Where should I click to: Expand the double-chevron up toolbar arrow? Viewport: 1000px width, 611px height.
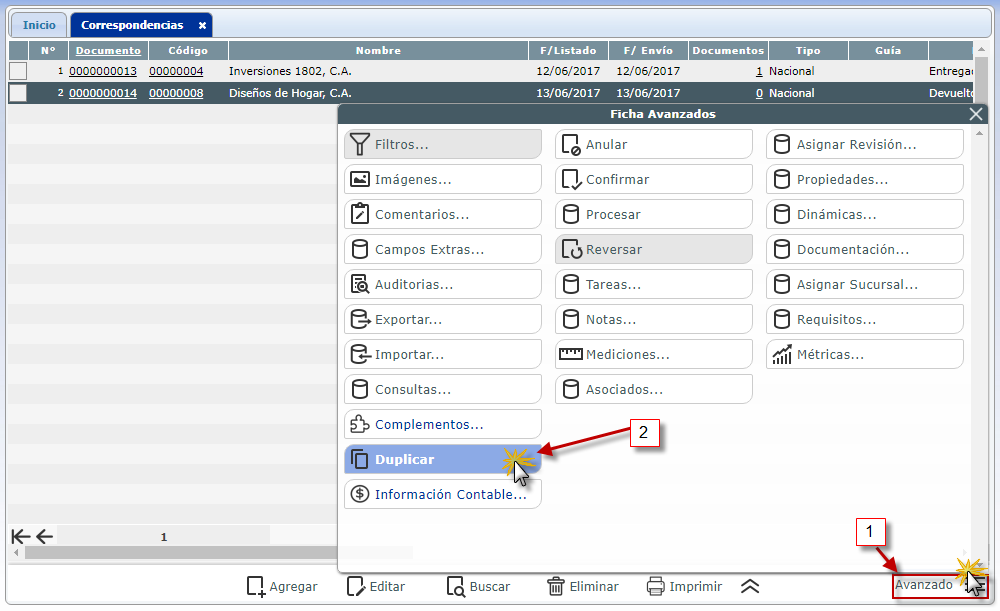pyautogui.click(x=750, y=586)
